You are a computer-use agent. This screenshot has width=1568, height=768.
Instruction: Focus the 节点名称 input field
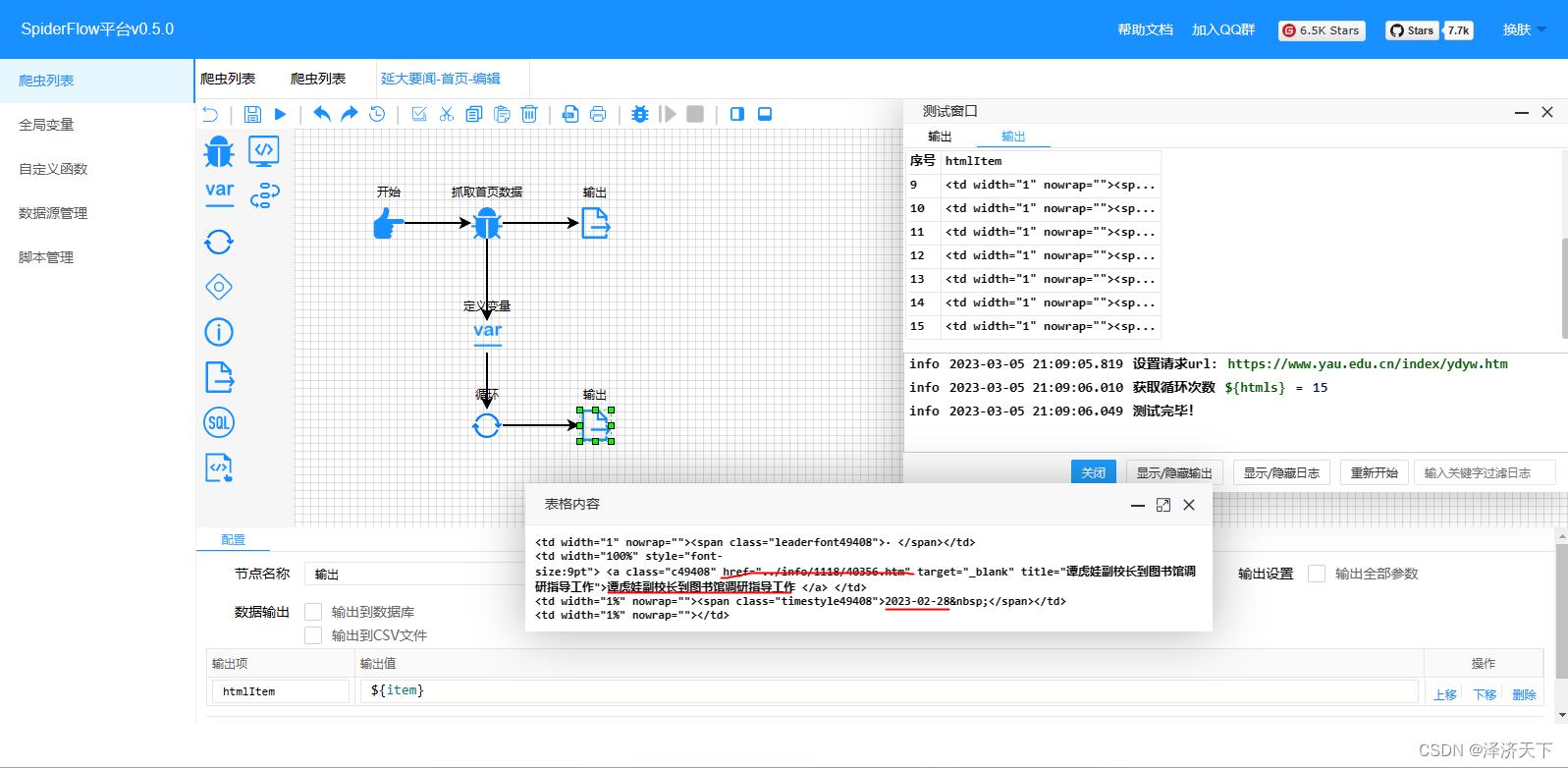tap(414, 574)
